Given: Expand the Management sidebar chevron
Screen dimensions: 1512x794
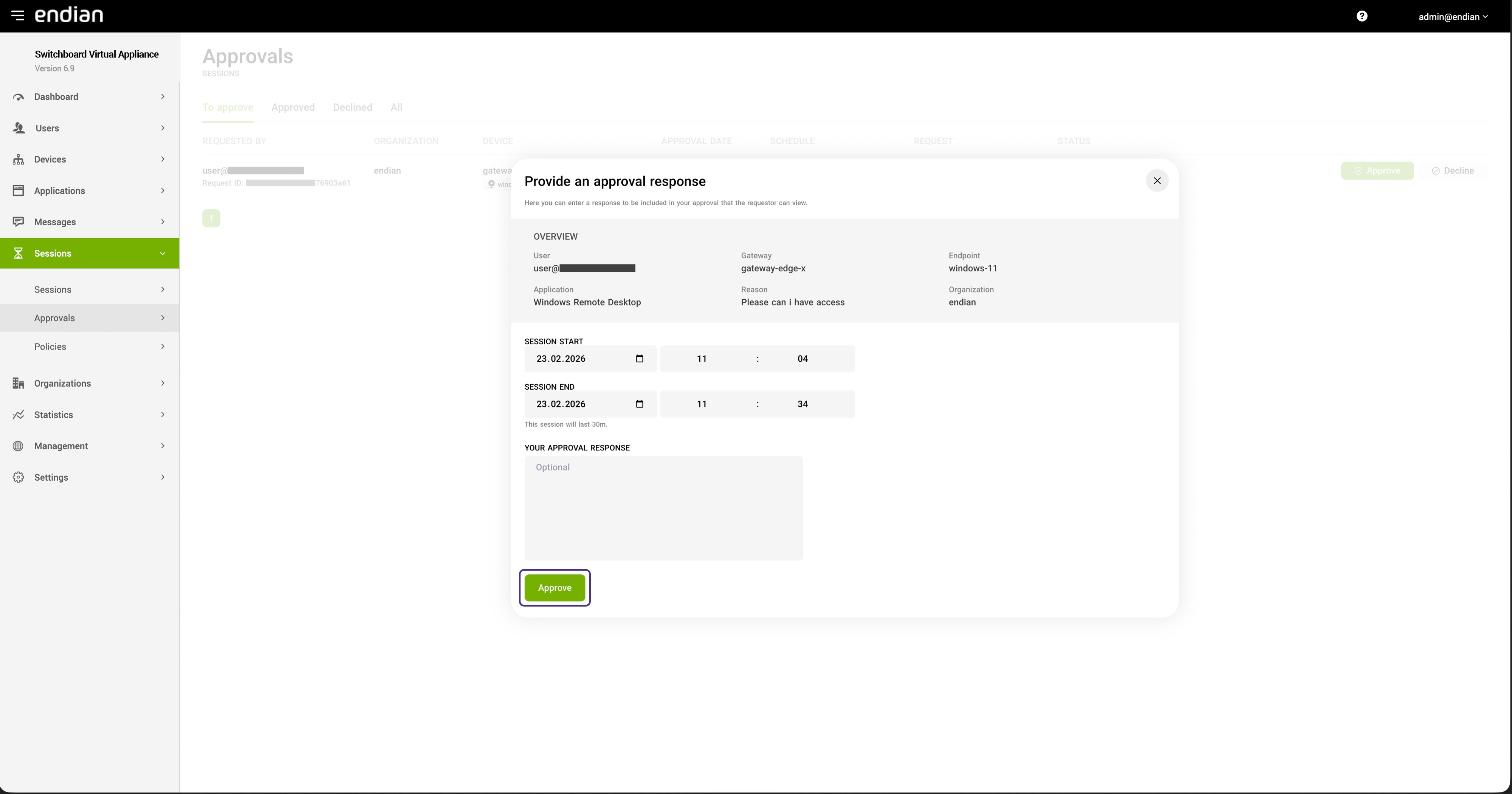Looking at the screenshot, I should click(x=163, y=446).
